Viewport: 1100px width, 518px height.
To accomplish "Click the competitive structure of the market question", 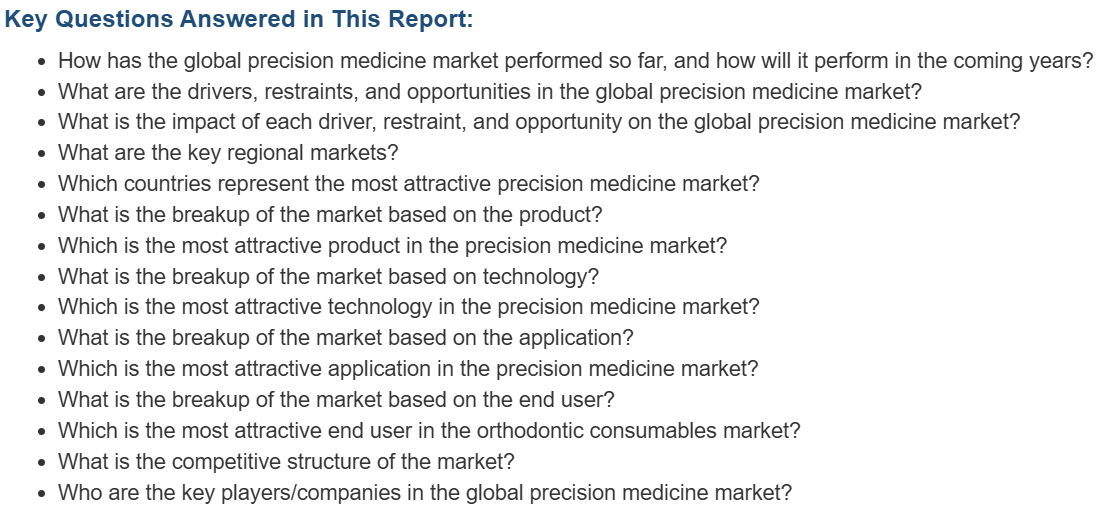I will pos(286,461).
